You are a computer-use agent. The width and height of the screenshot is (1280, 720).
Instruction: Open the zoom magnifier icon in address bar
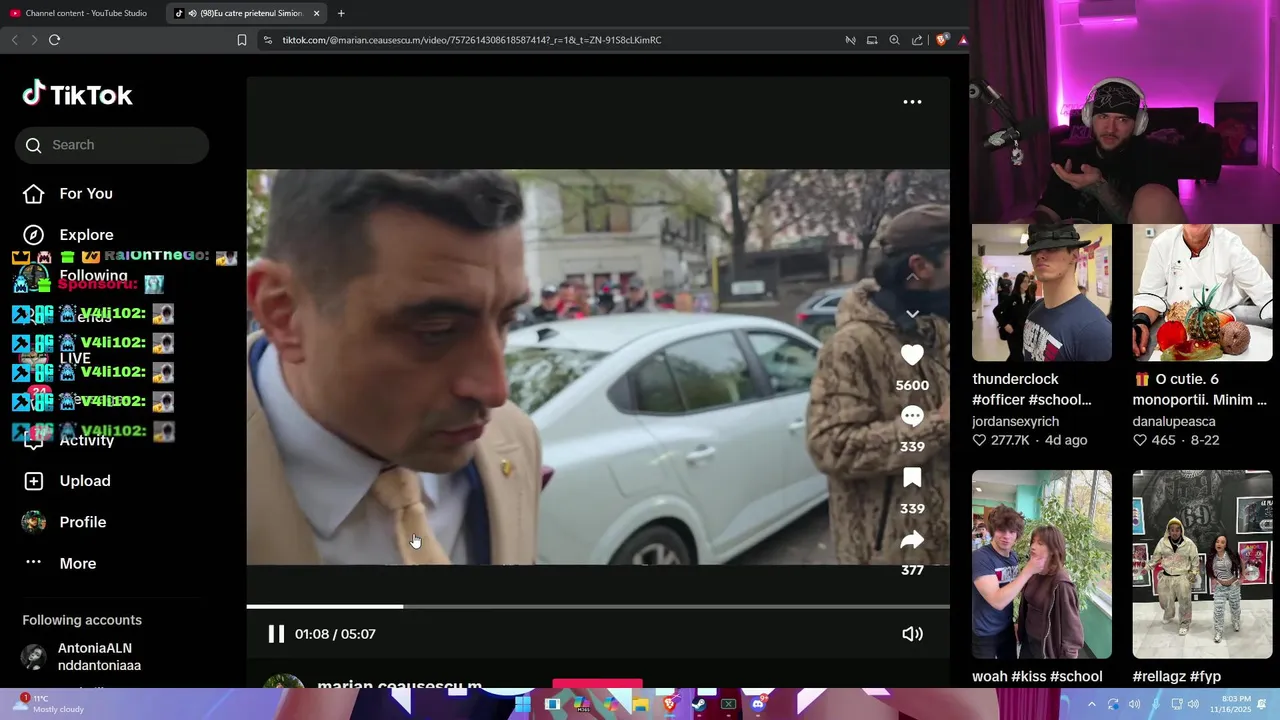[x=894, y=40]
